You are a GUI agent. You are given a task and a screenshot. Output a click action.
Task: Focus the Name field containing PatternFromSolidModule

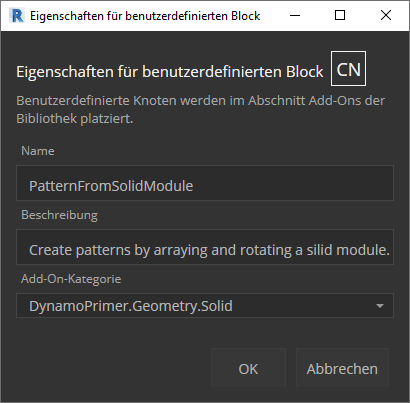pyautogui.click(x=205, y=183)
